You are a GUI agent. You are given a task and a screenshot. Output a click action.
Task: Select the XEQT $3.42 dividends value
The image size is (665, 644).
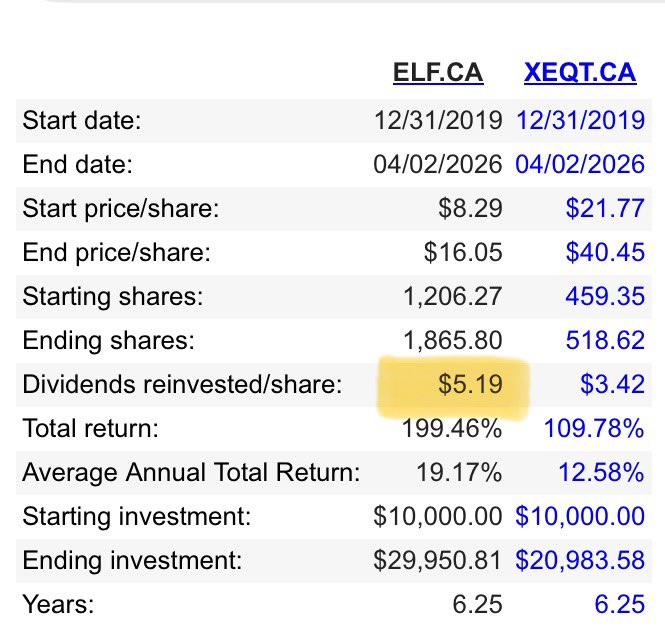(612, 384)
